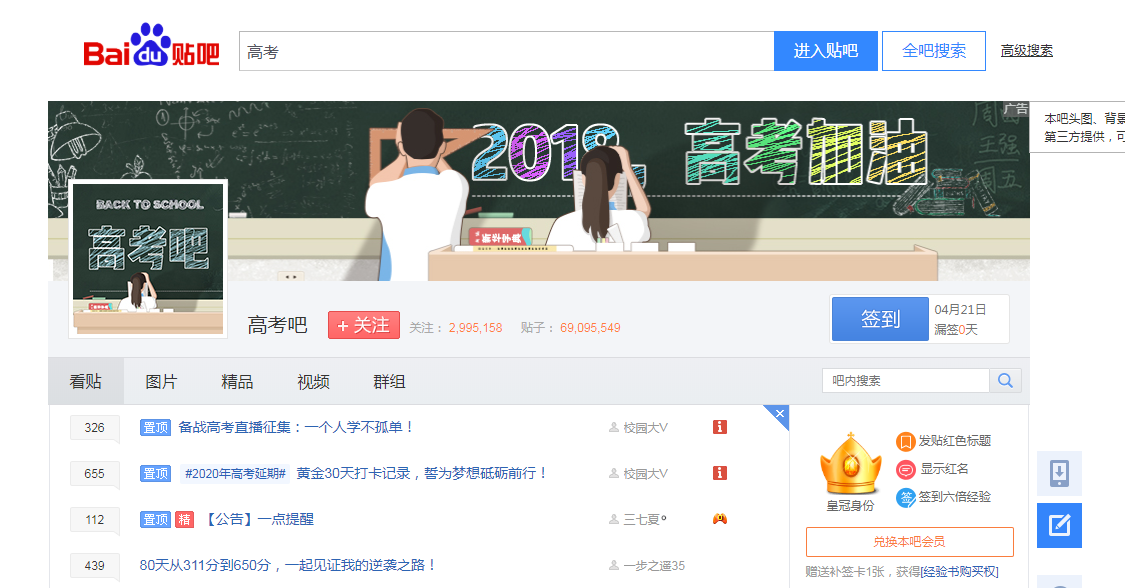
Task: Click the reply count 112
Action: (x=95, y=520)
